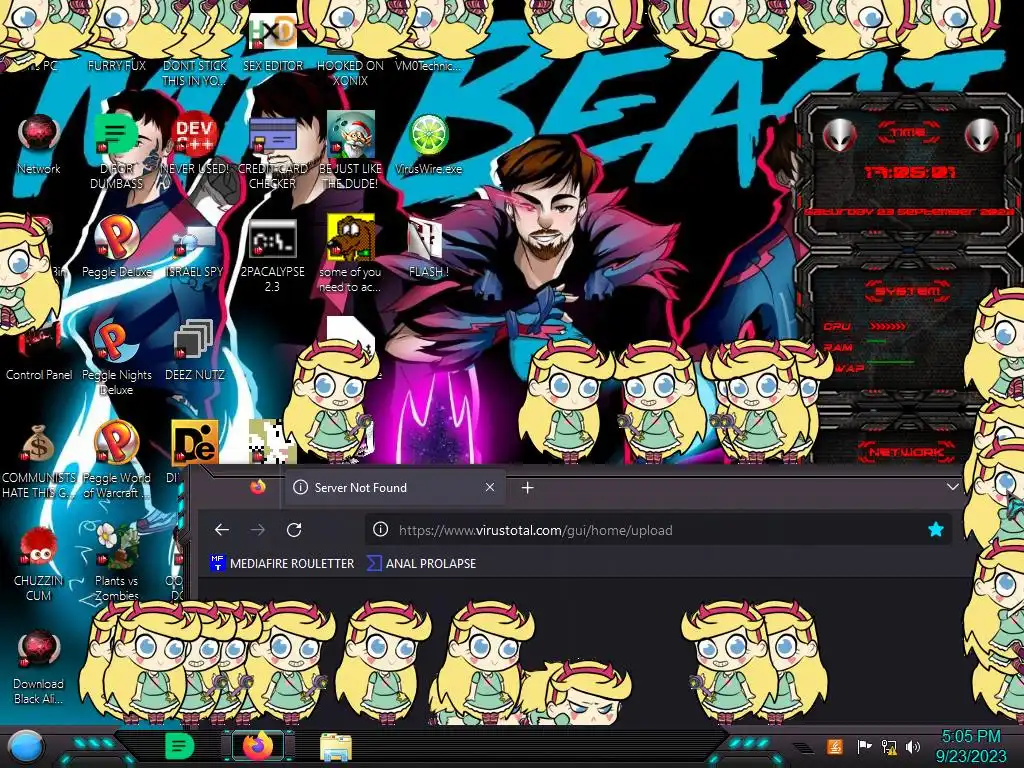Click the TIME header in the gadget
1024x768 pixels.
(908, 133)
